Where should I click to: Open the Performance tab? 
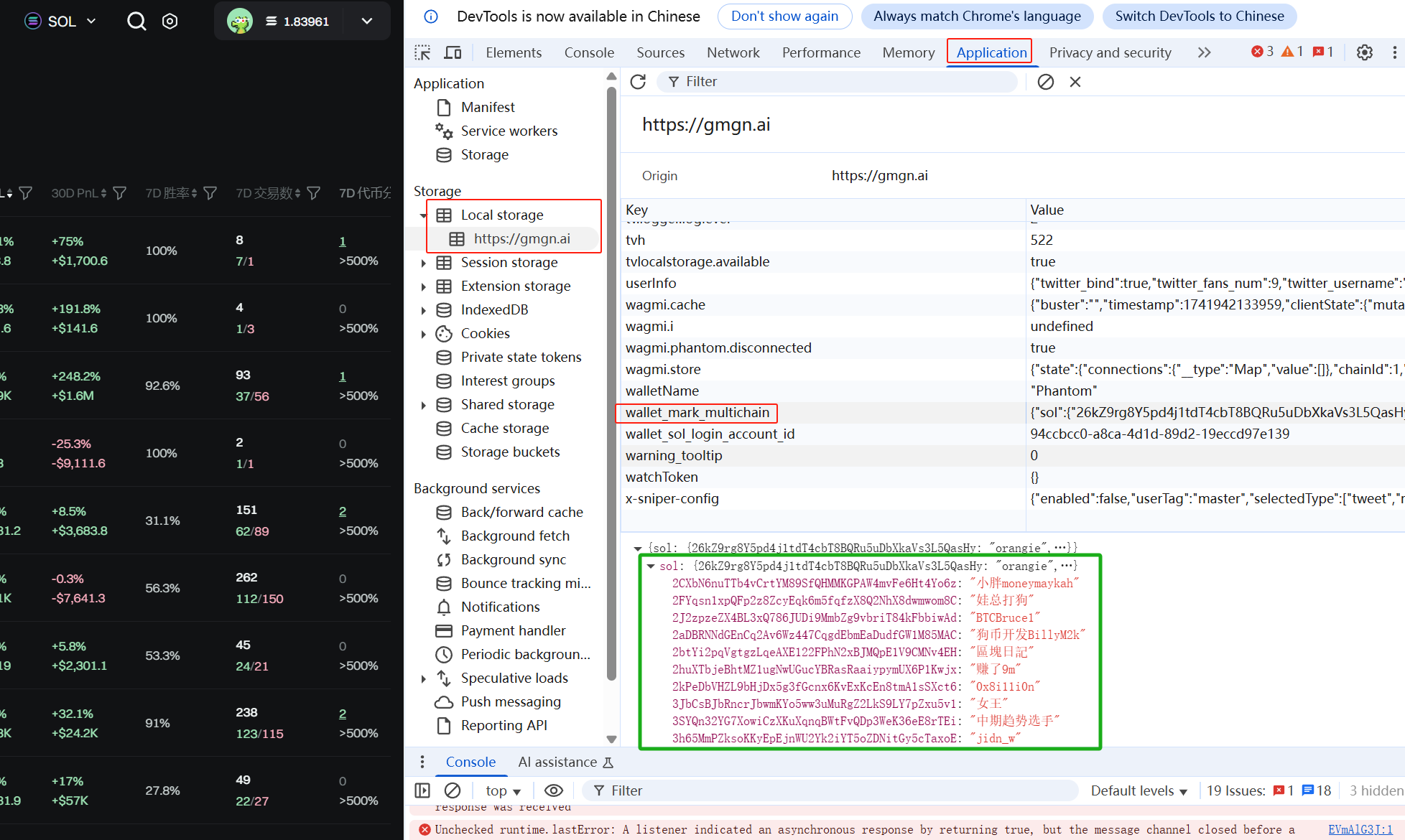(821, 52)
